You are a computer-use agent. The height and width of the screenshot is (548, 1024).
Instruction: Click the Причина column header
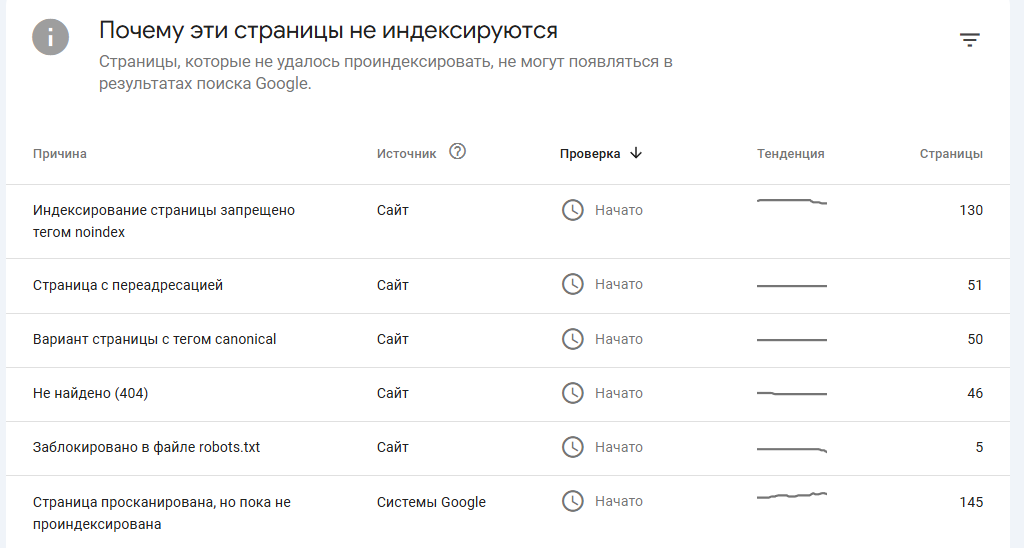pos(60,154)
